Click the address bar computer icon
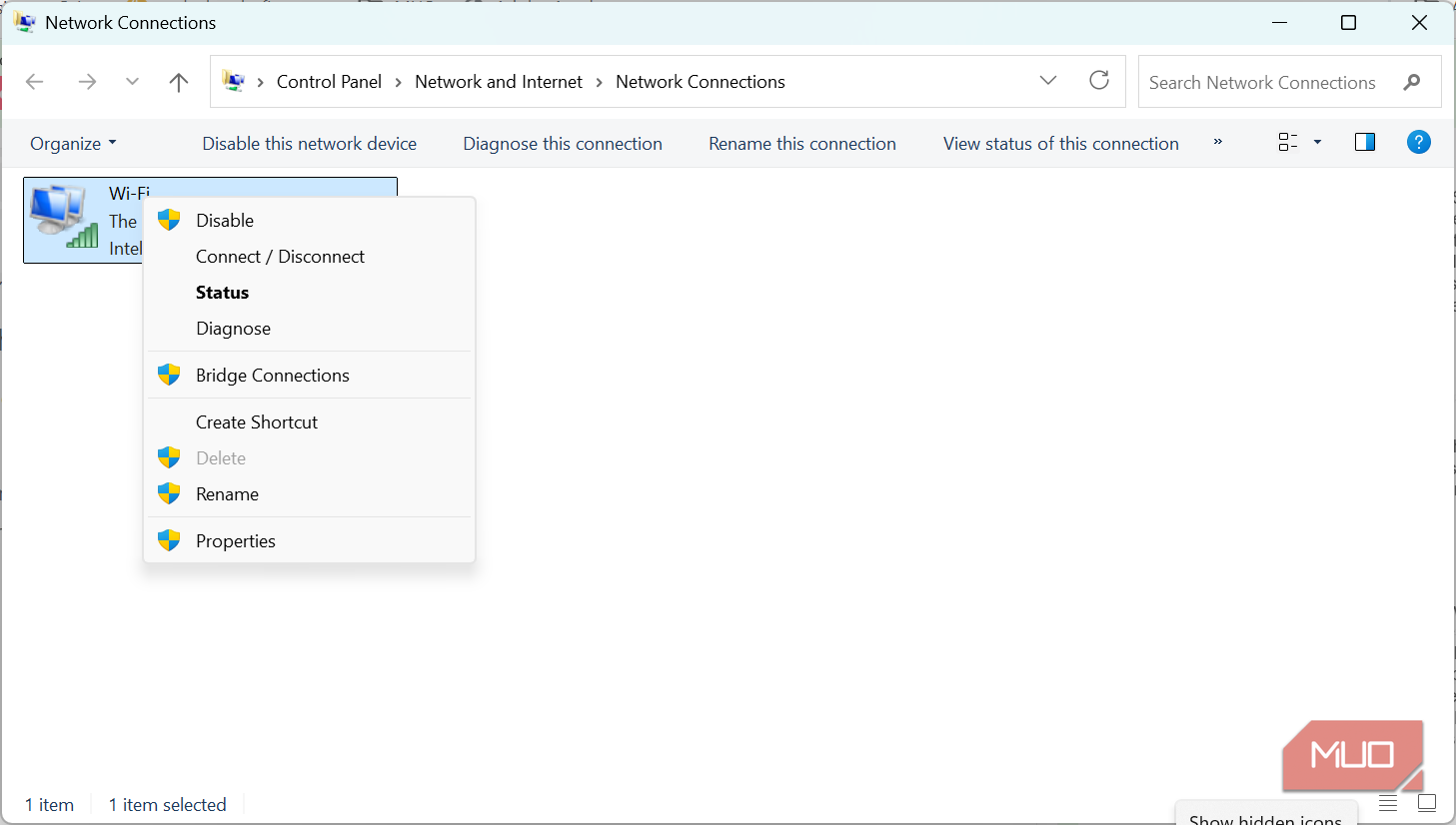The width and height of the screenshot is (1456, 825). click(x=234, y=81)
